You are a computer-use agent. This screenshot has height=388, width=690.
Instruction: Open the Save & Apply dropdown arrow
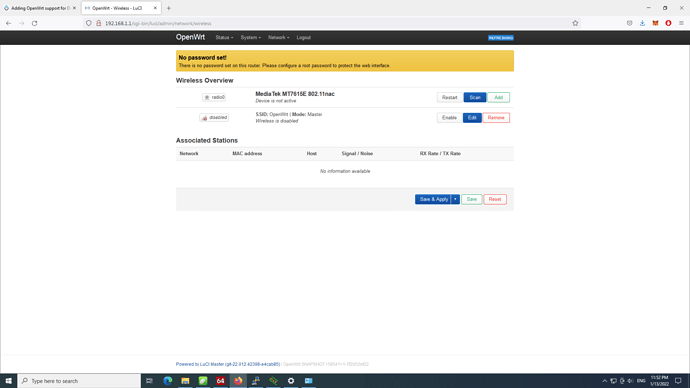pos(455,199)
